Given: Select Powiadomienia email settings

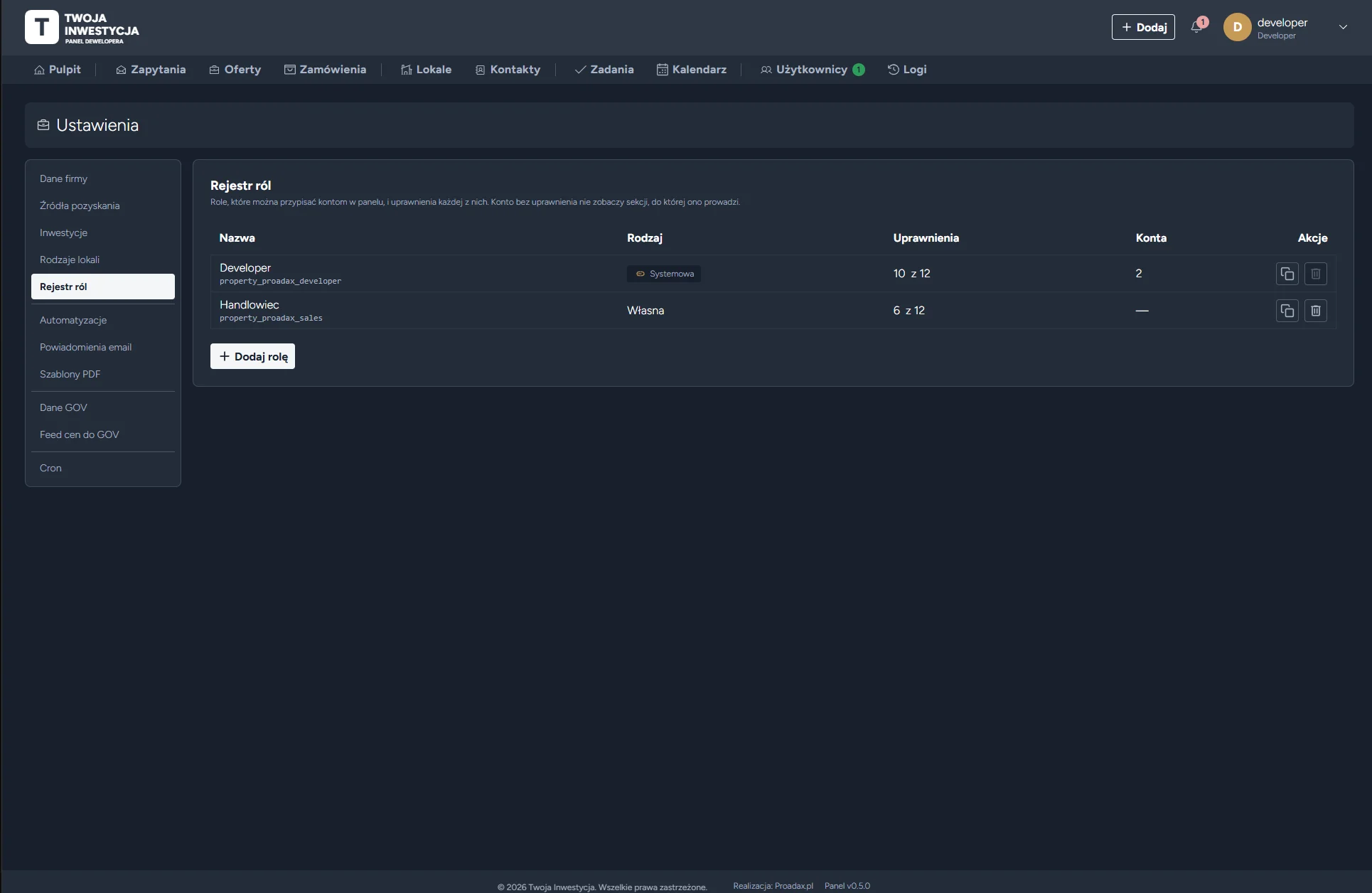Looking at the screenshot, I should (103, 347).
